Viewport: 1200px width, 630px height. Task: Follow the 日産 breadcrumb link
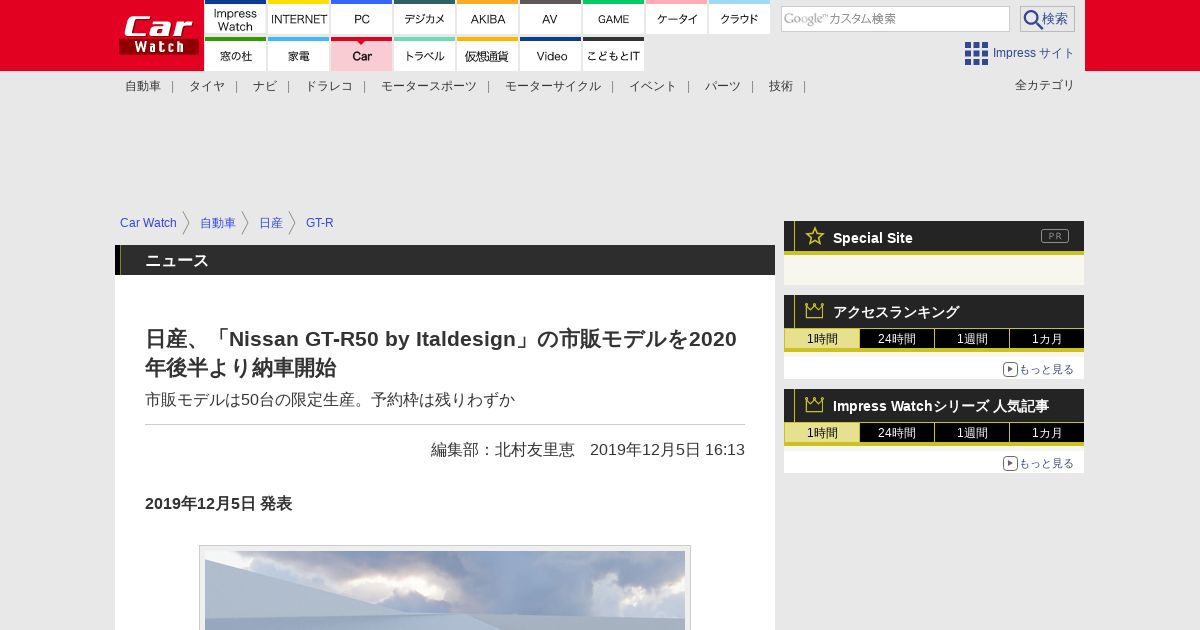tap(271, 223)
